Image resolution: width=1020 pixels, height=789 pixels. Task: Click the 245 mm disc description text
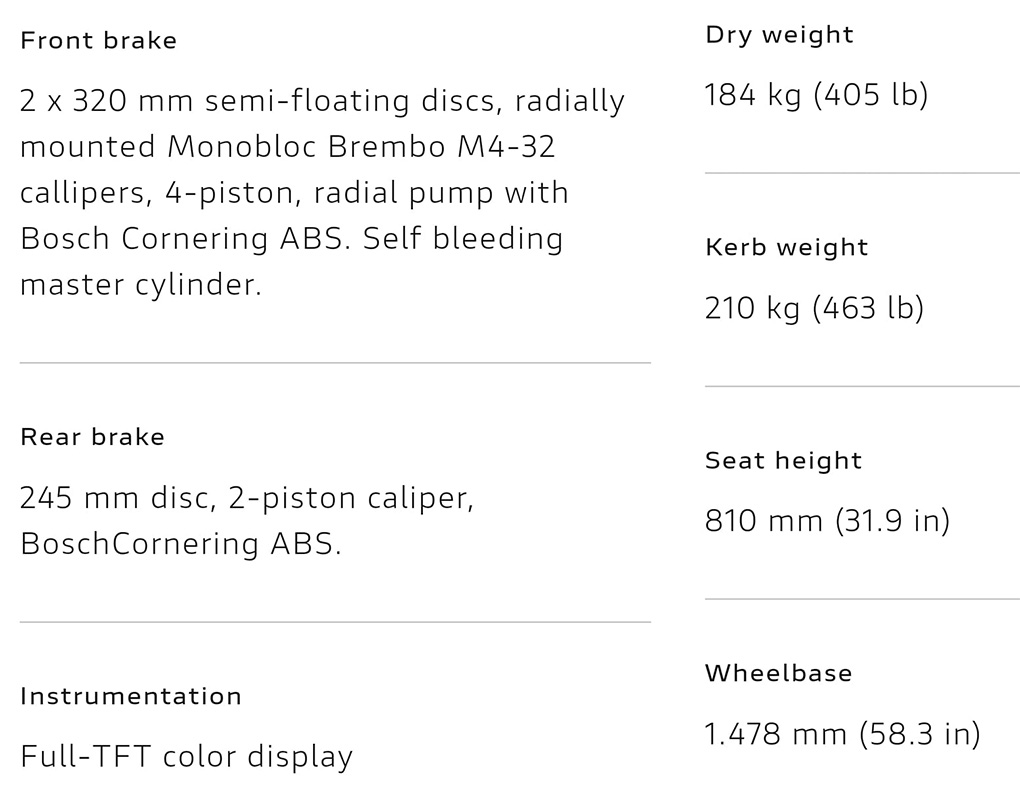pos(246,498)
